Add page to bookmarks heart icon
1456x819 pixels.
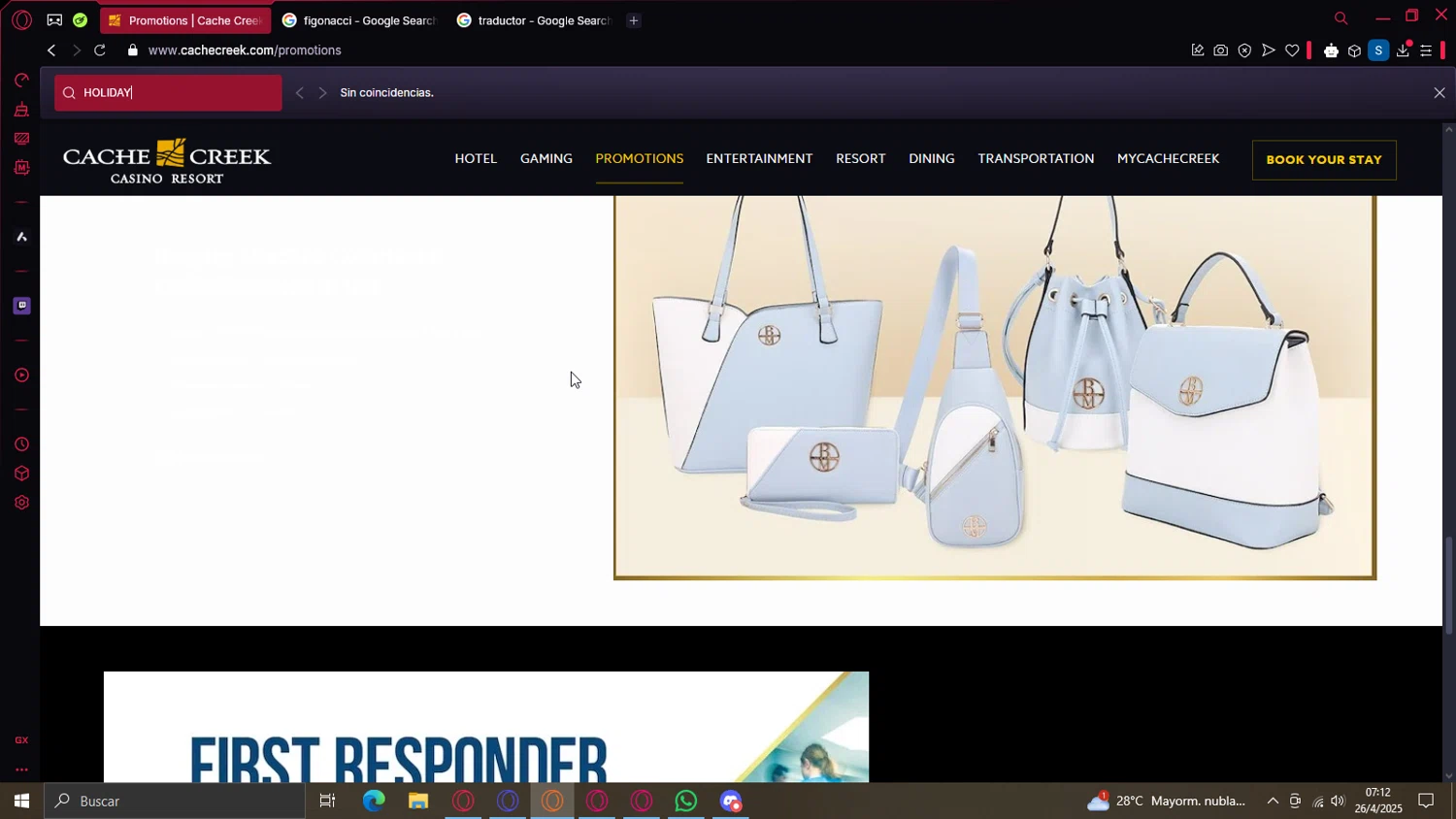[1292, 50]
